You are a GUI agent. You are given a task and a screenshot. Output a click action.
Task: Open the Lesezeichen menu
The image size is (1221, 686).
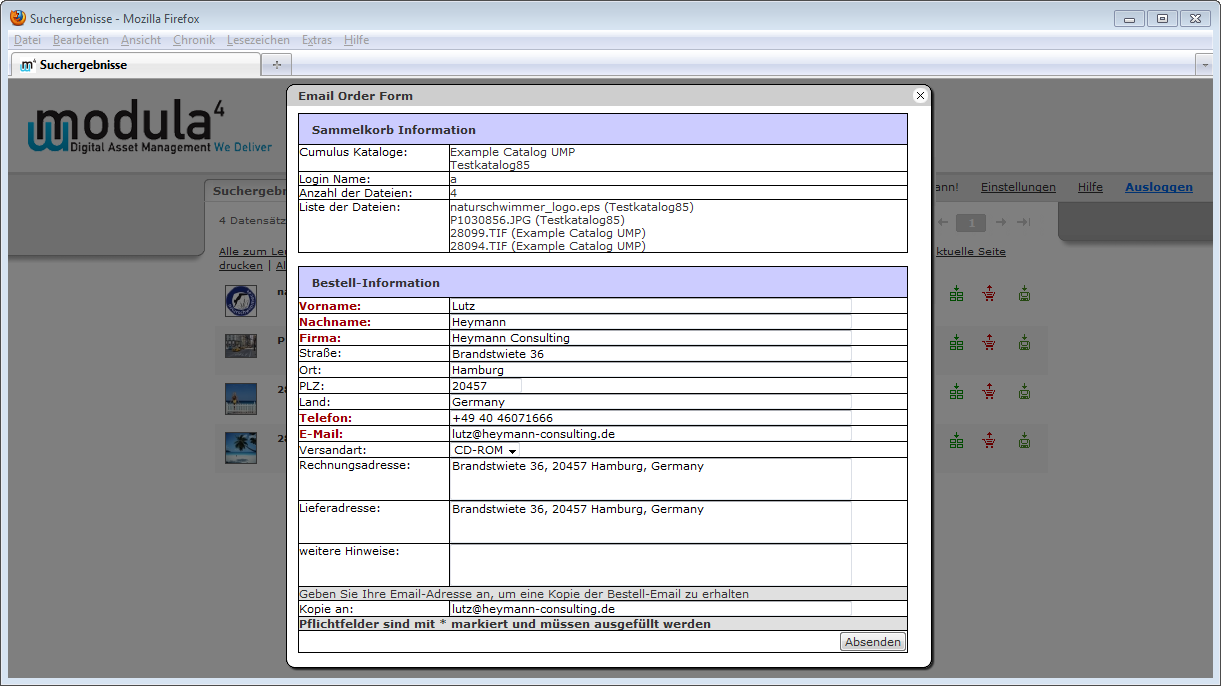(258, 40)
